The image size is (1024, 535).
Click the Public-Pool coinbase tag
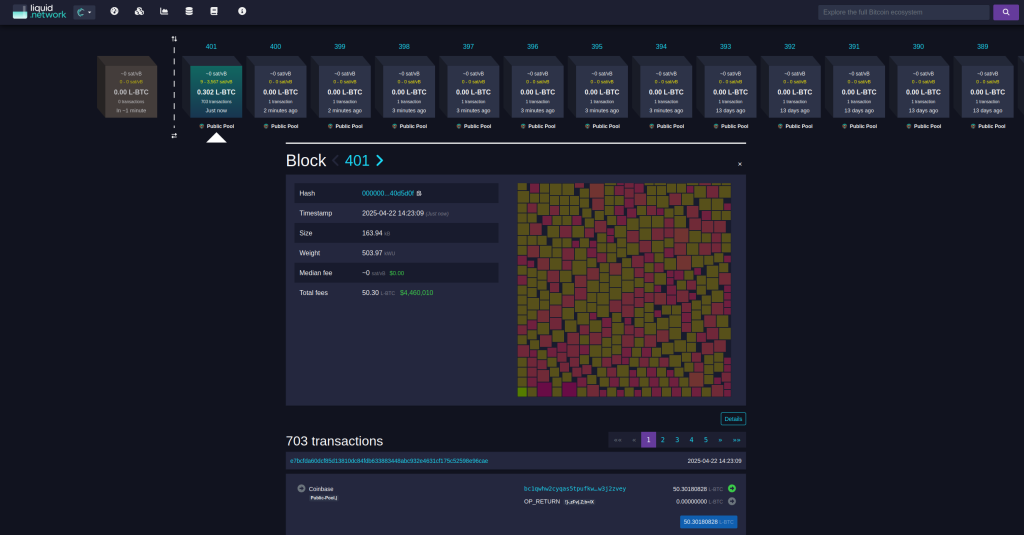point(324,498)
